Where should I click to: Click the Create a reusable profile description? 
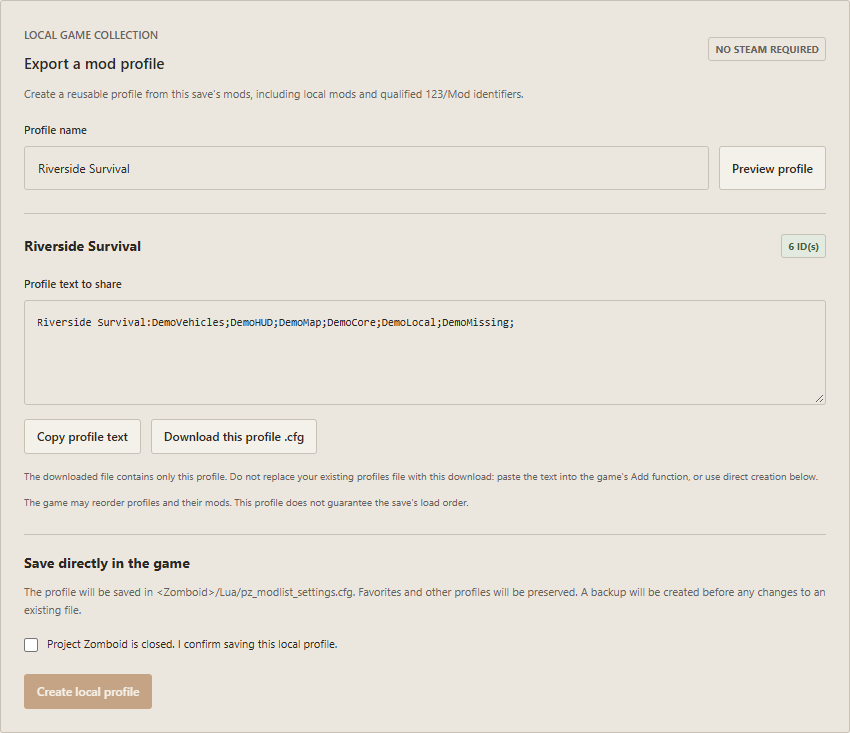click(274, 94)
